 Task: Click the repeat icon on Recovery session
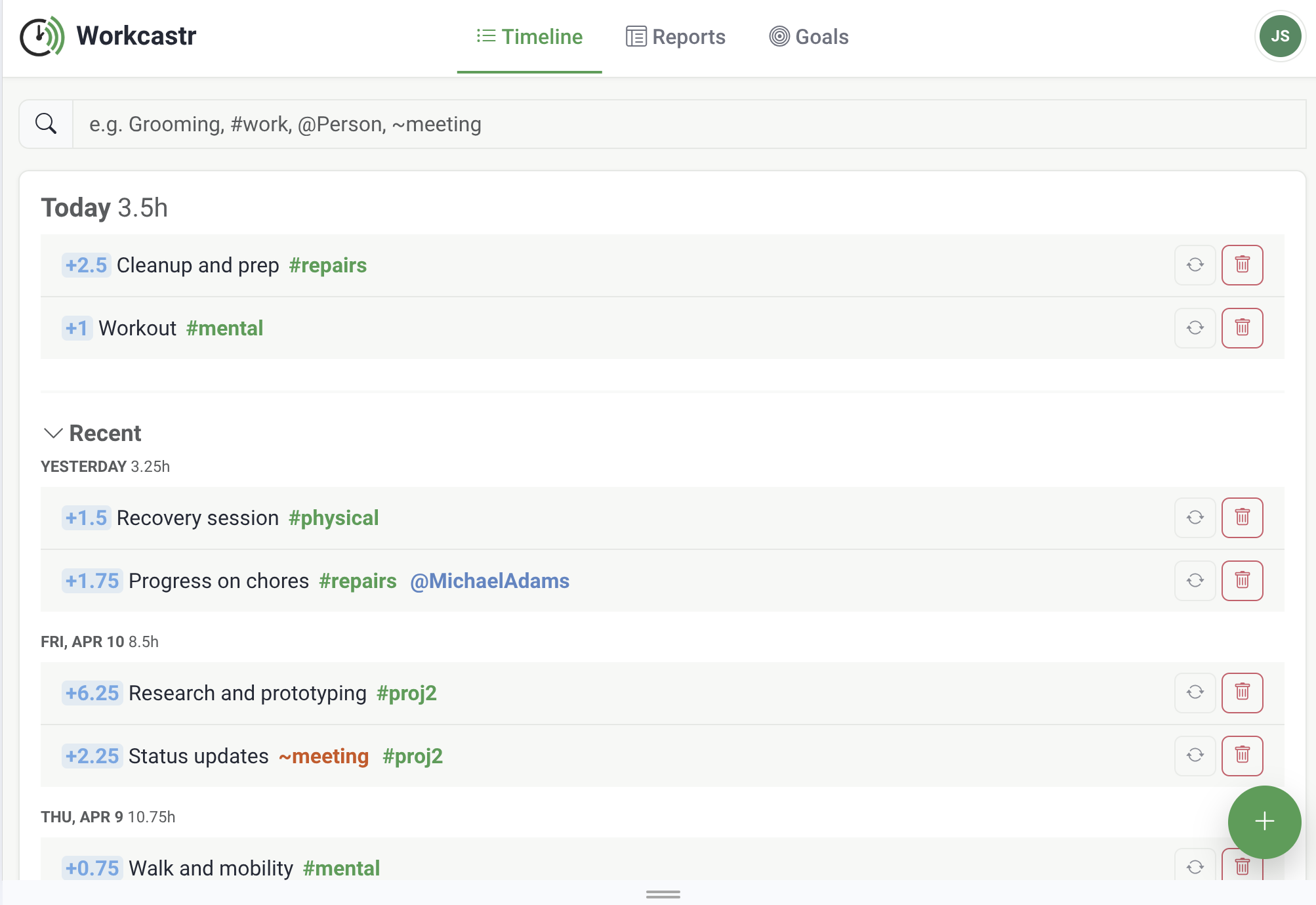coord(1195,518)
